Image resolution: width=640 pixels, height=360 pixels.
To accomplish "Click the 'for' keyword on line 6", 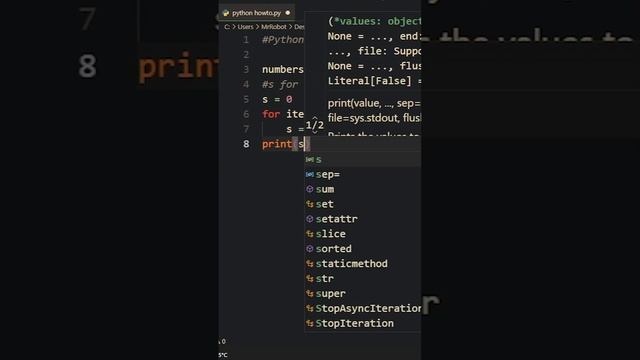I will coord(271,114).
